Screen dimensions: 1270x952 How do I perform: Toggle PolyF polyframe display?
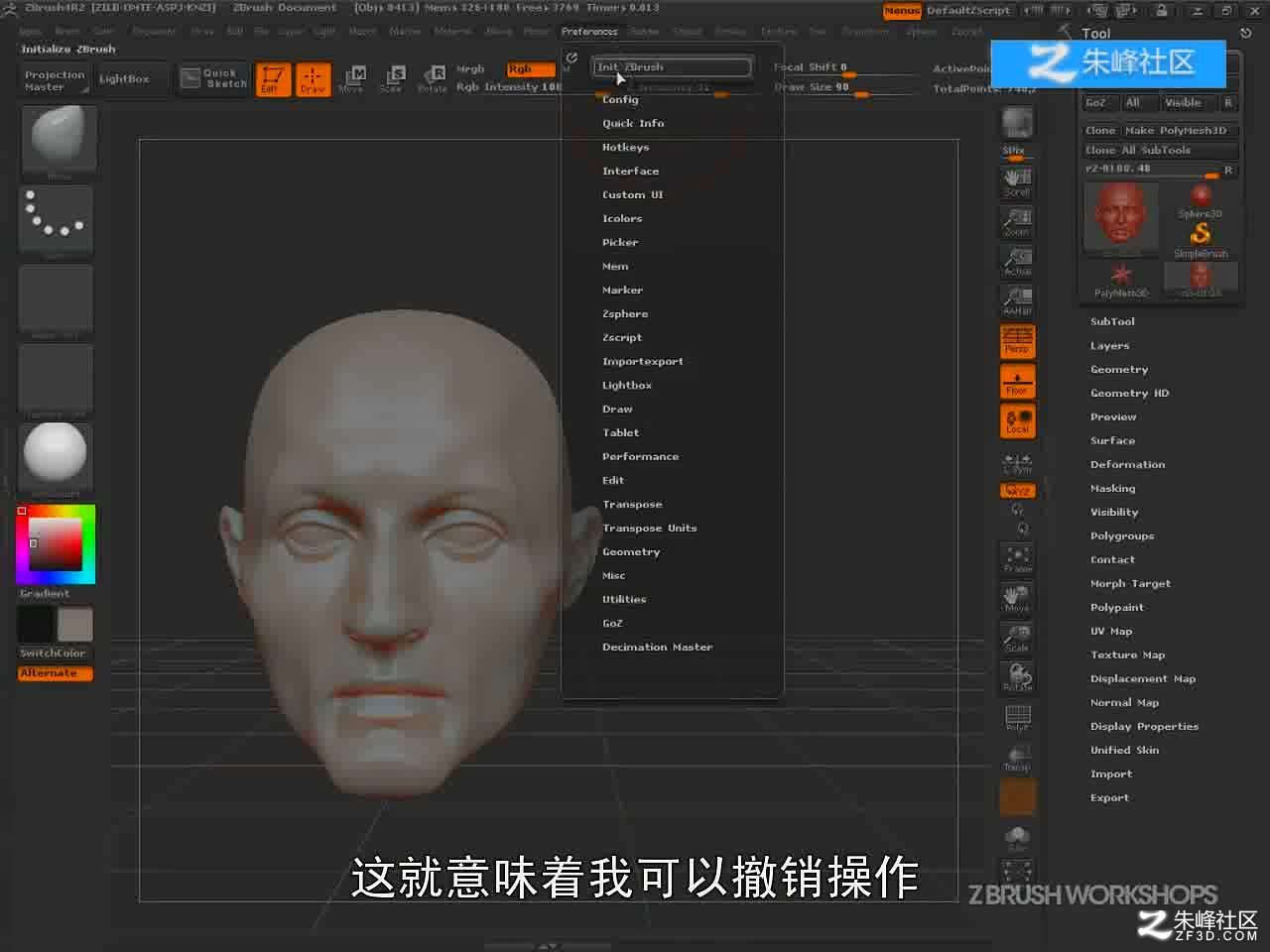1017,718
